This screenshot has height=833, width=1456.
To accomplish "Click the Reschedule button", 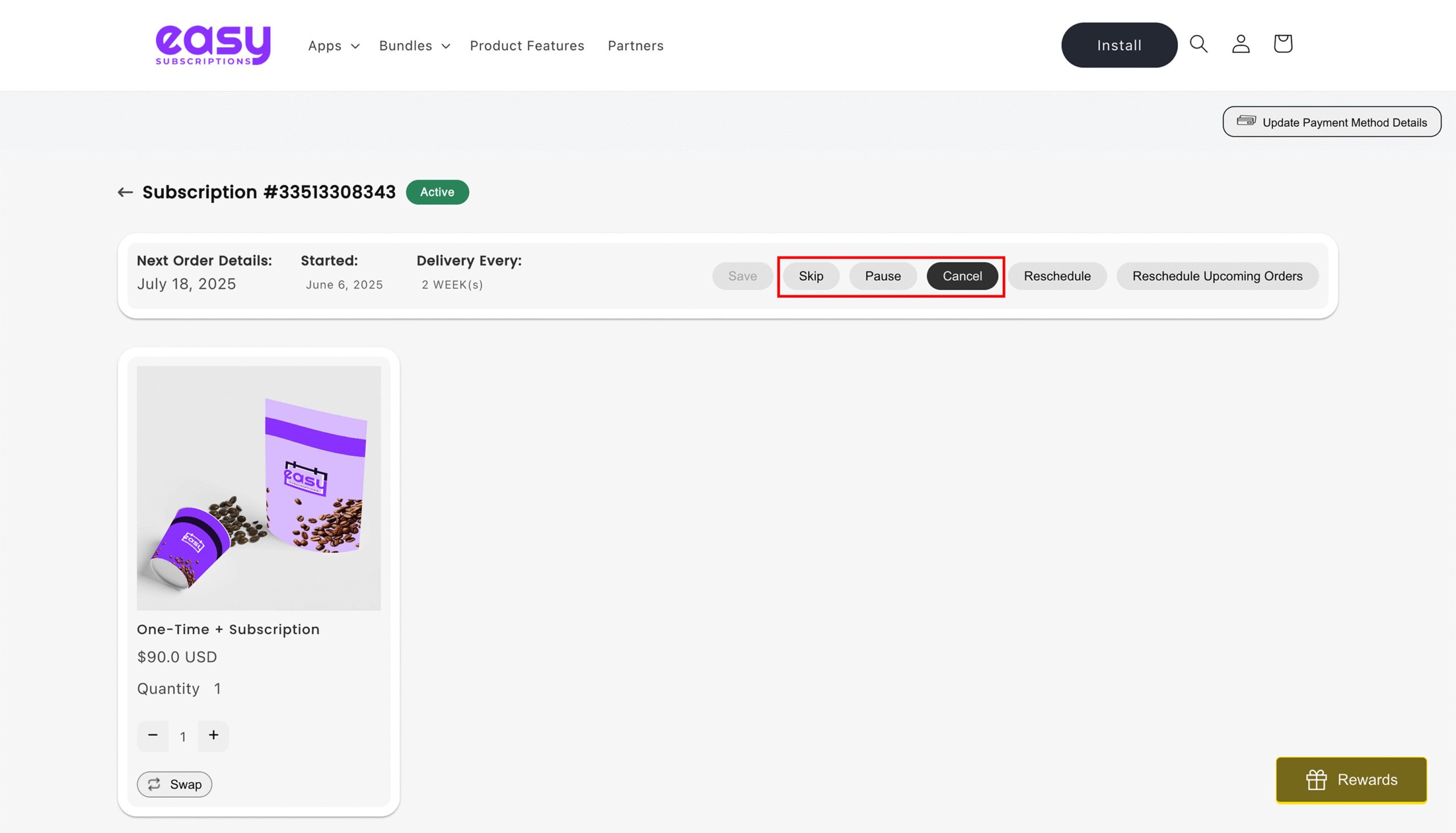I will (x=1057, y=277).
